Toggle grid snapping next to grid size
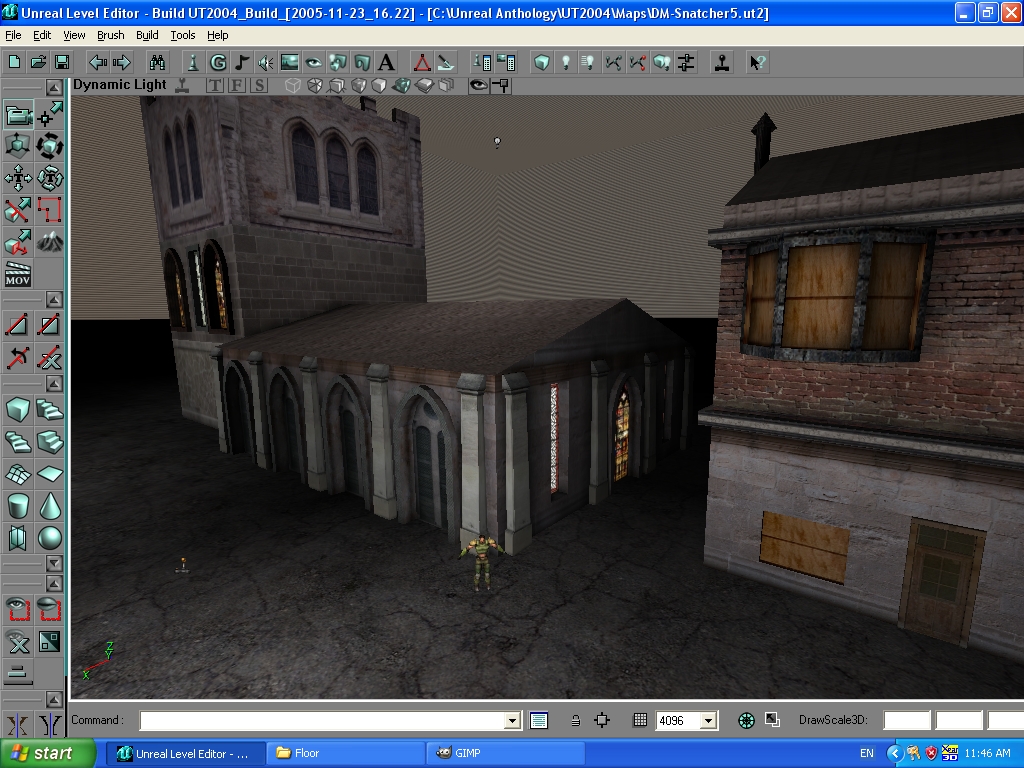 (x=640, y=720)
